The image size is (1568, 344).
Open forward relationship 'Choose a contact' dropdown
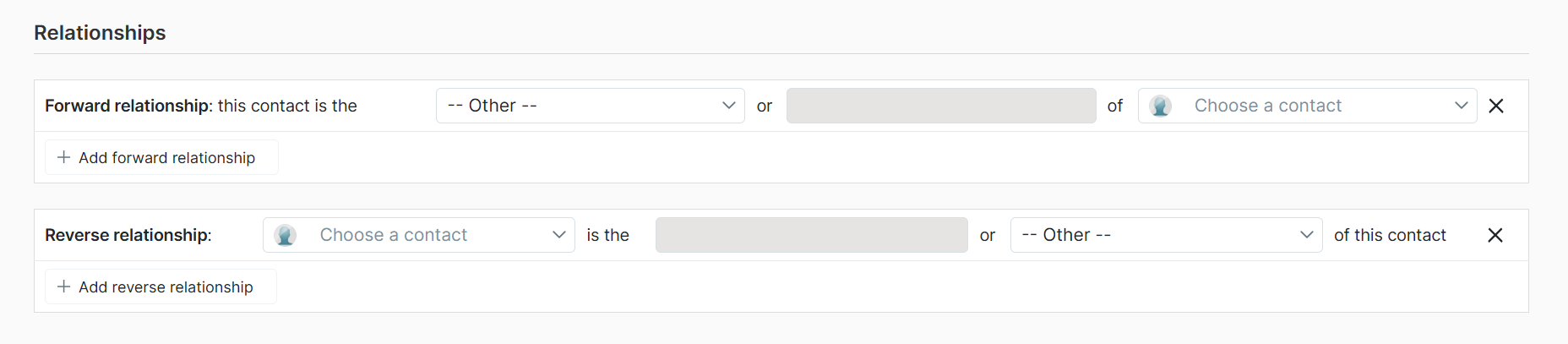1307,106
